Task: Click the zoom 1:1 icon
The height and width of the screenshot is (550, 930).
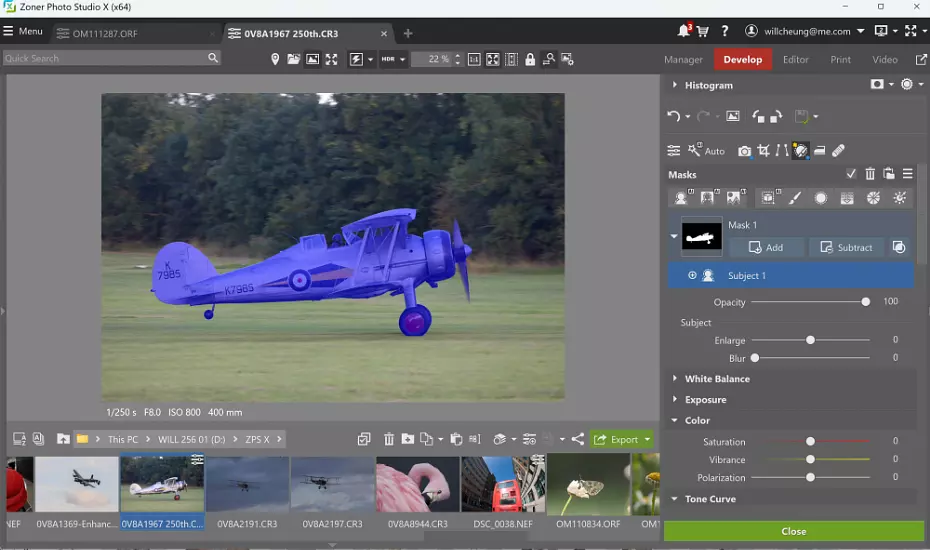Action: click(474, 59)
